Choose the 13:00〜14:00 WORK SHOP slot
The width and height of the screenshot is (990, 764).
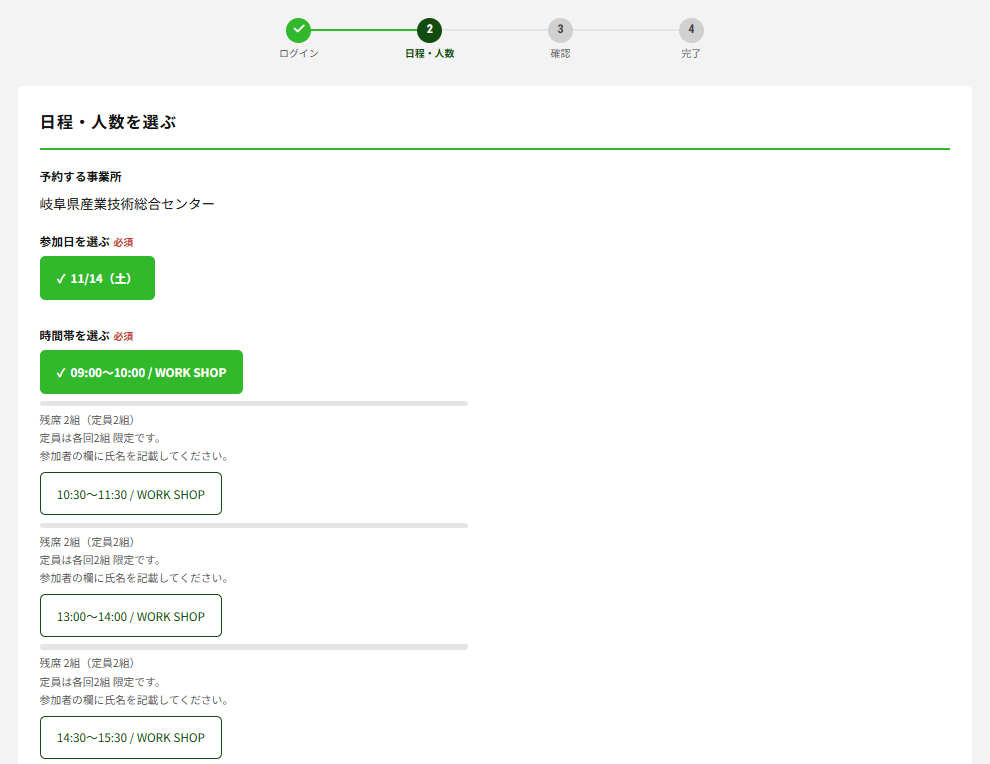(131, 616)
